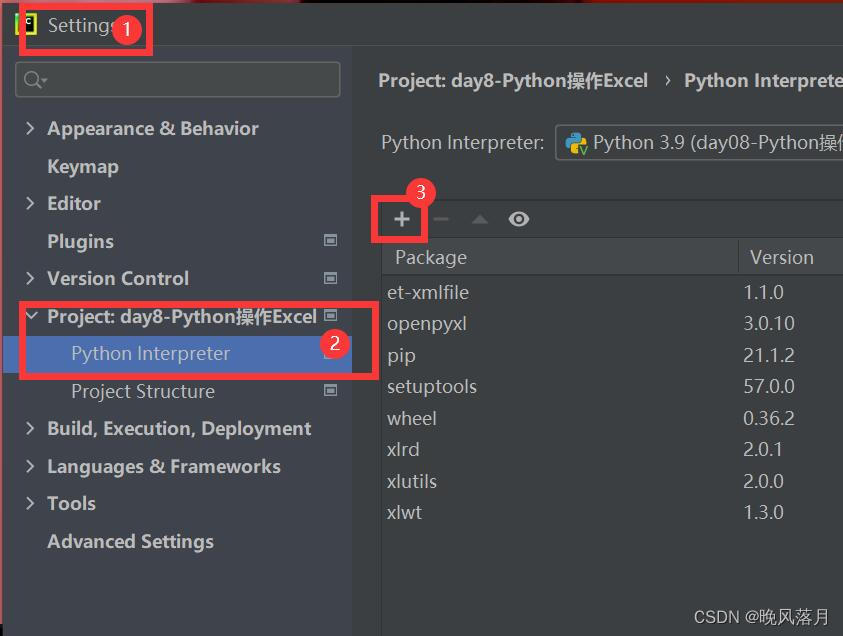
Task: Sort by Package column header
Action: click(x=560, y=257)
